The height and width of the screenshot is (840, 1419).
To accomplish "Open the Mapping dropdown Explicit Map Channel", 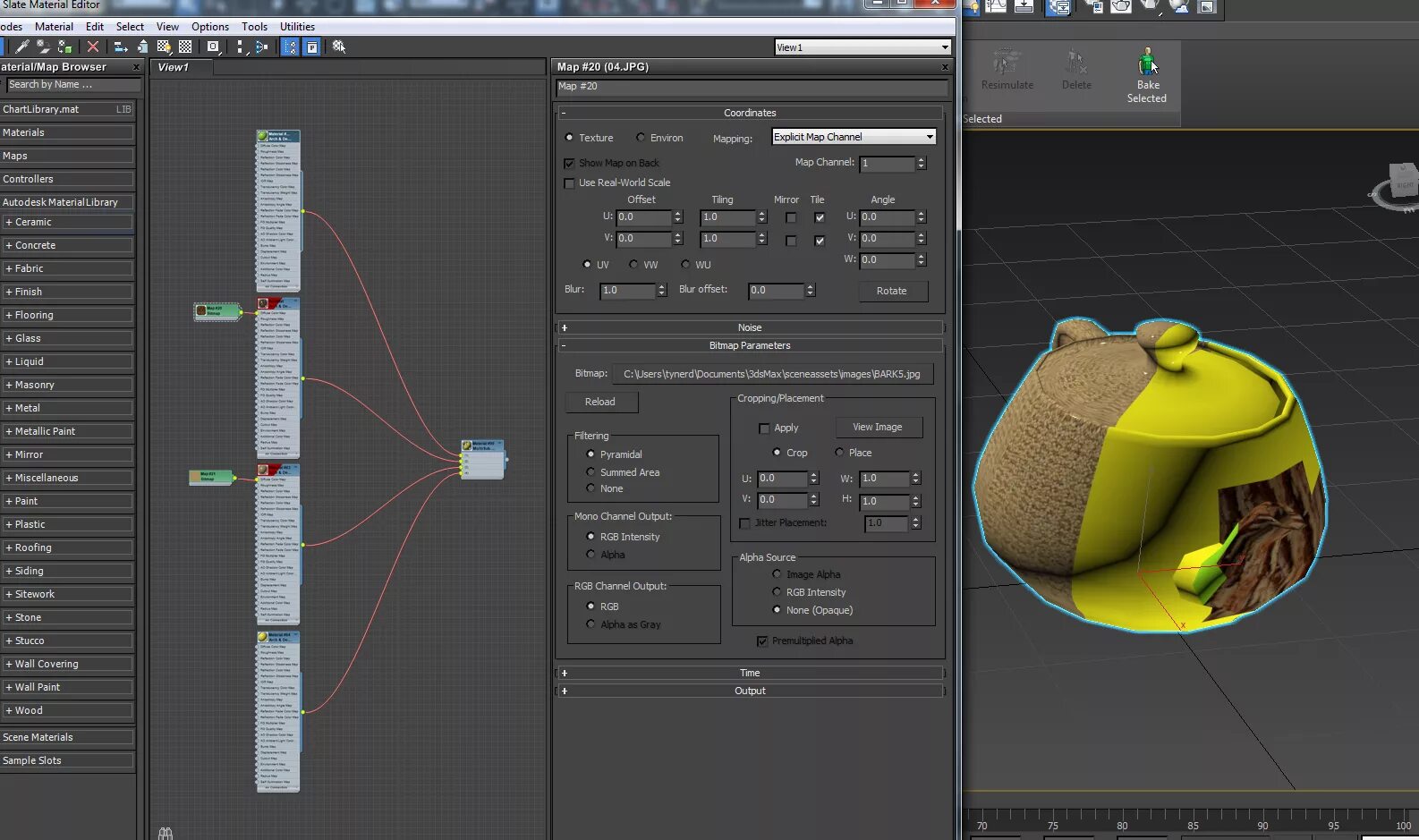I will coord(854,137).
